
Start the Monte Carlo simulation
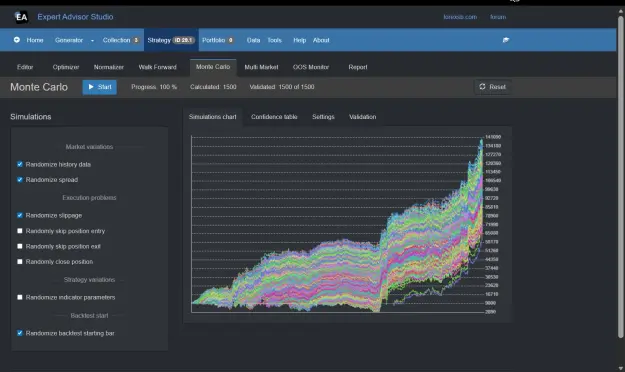(x=100, y=87)
